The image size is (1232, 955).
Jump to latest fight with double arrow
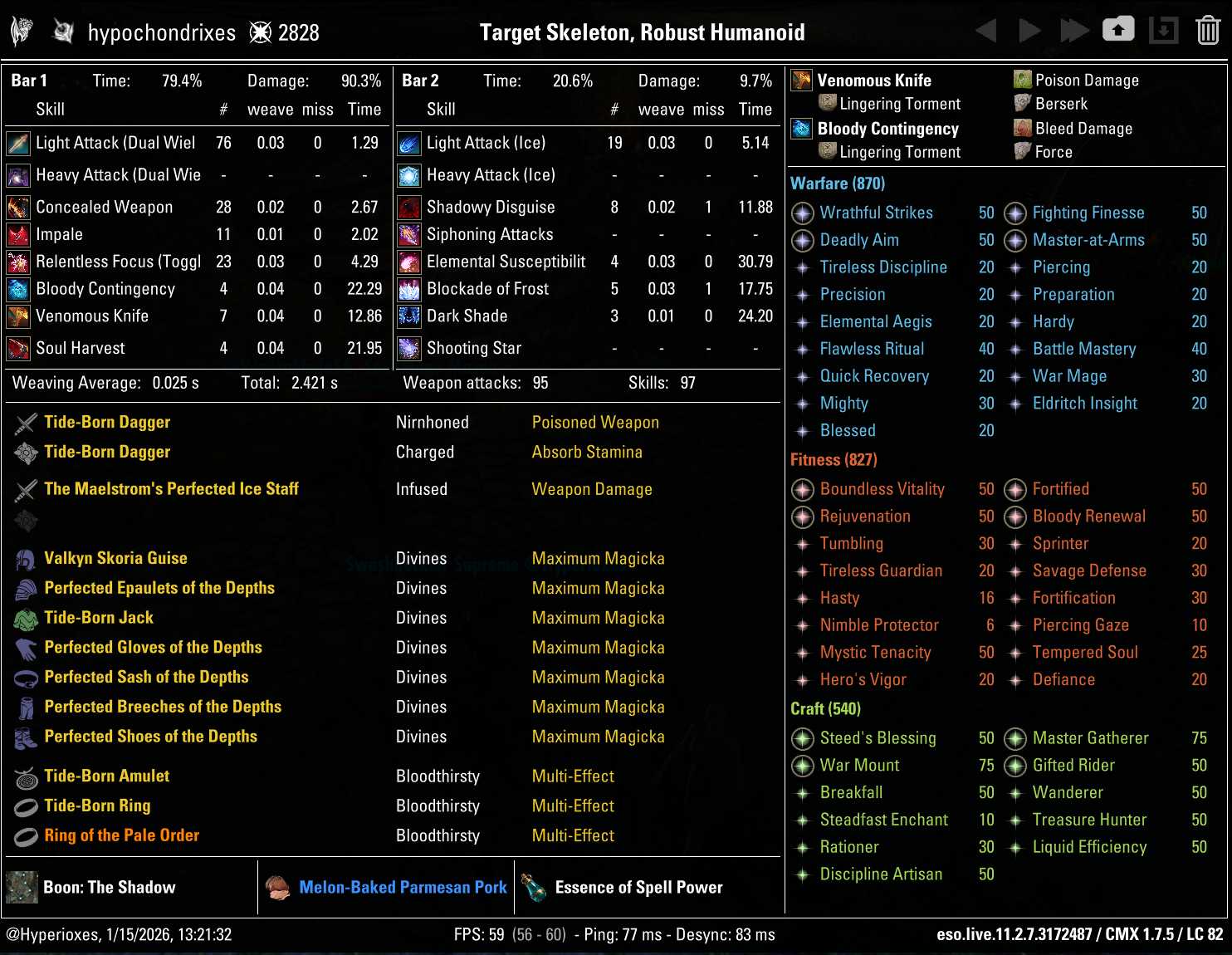pos(1074,32)
